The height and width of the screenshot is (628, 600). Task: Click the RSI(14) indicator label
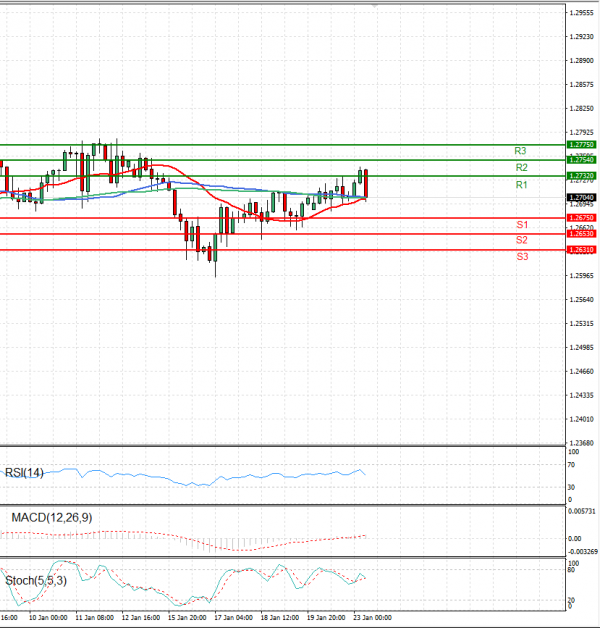24,473
